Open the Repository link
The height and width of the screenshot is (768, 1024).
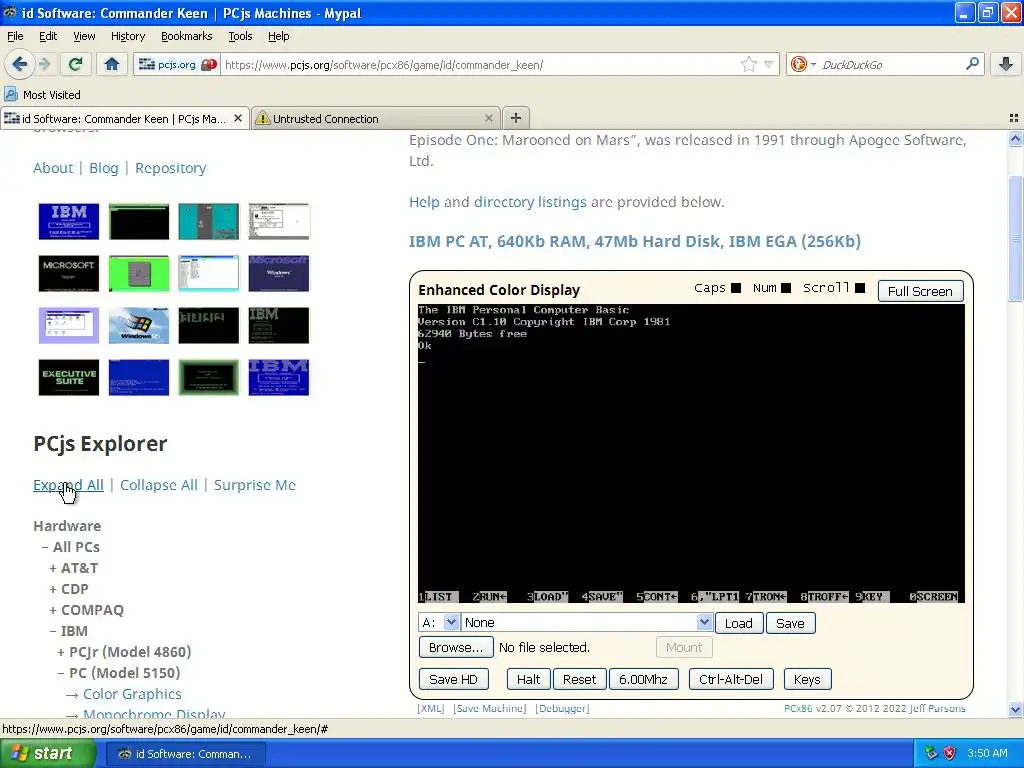tap(170, 168)
